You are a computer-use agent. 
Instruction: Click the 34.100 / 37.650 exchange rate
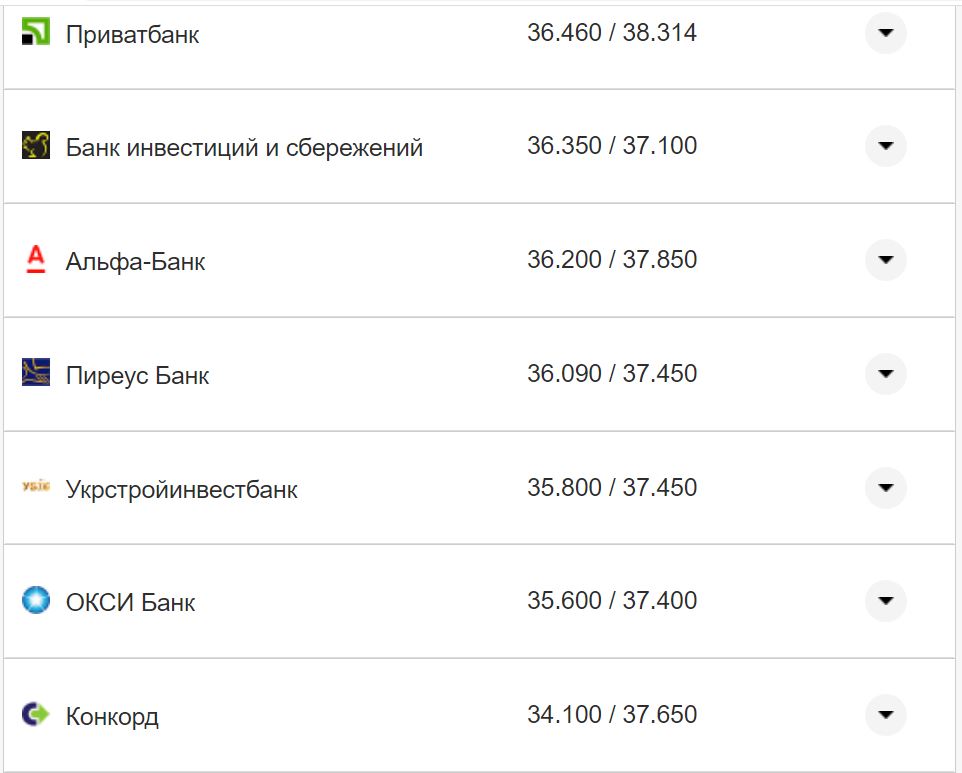[x=611, y=715]
